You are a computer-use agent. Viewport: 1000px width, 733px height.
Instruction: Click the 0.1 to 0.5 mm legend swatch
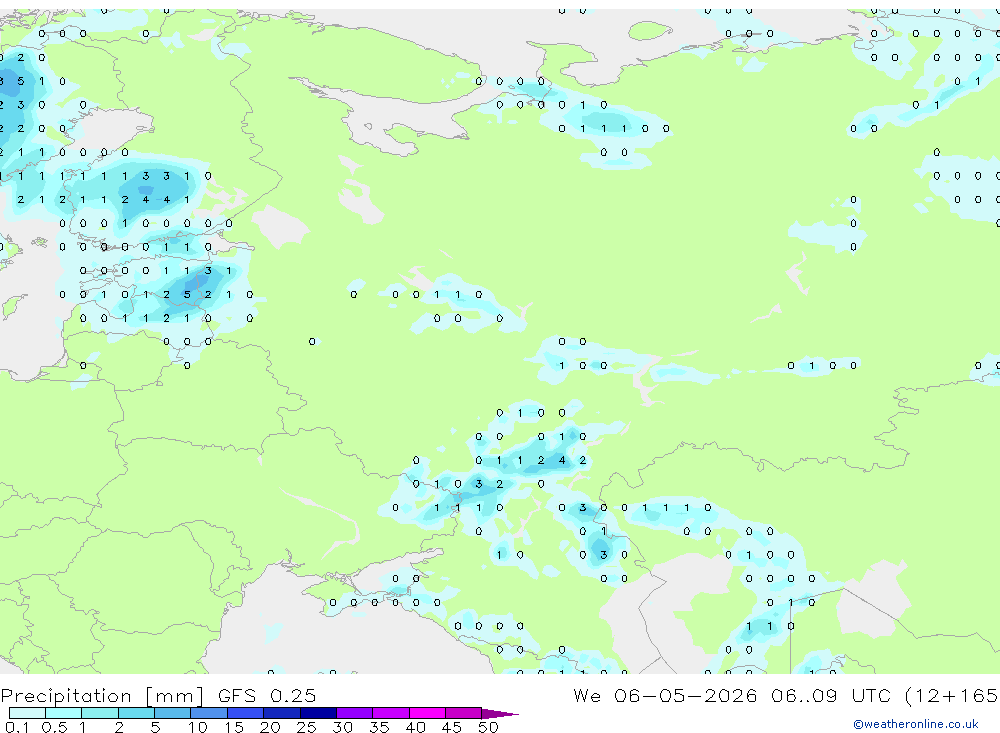pyautogui.click(x=27, y=713)
